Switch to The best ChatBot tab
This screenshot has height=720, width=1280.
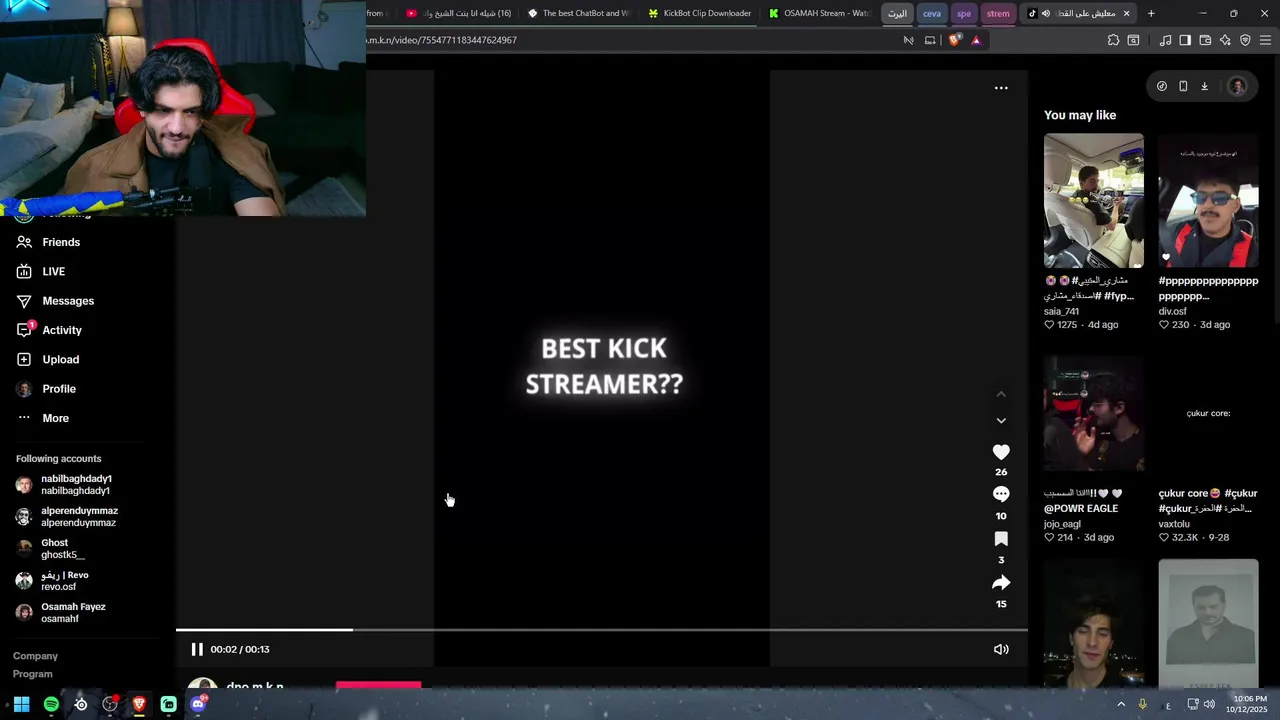(578, 13)
